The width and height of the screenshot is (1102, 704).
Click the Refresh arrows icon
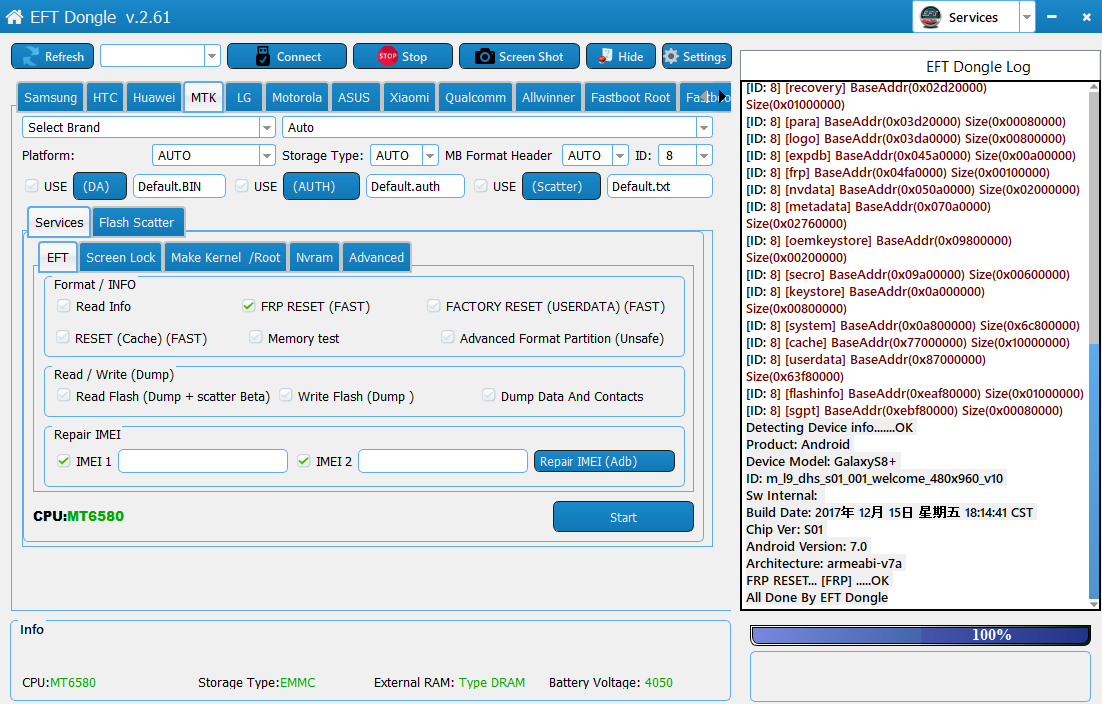pyautogui.click(x=29, y=57)
